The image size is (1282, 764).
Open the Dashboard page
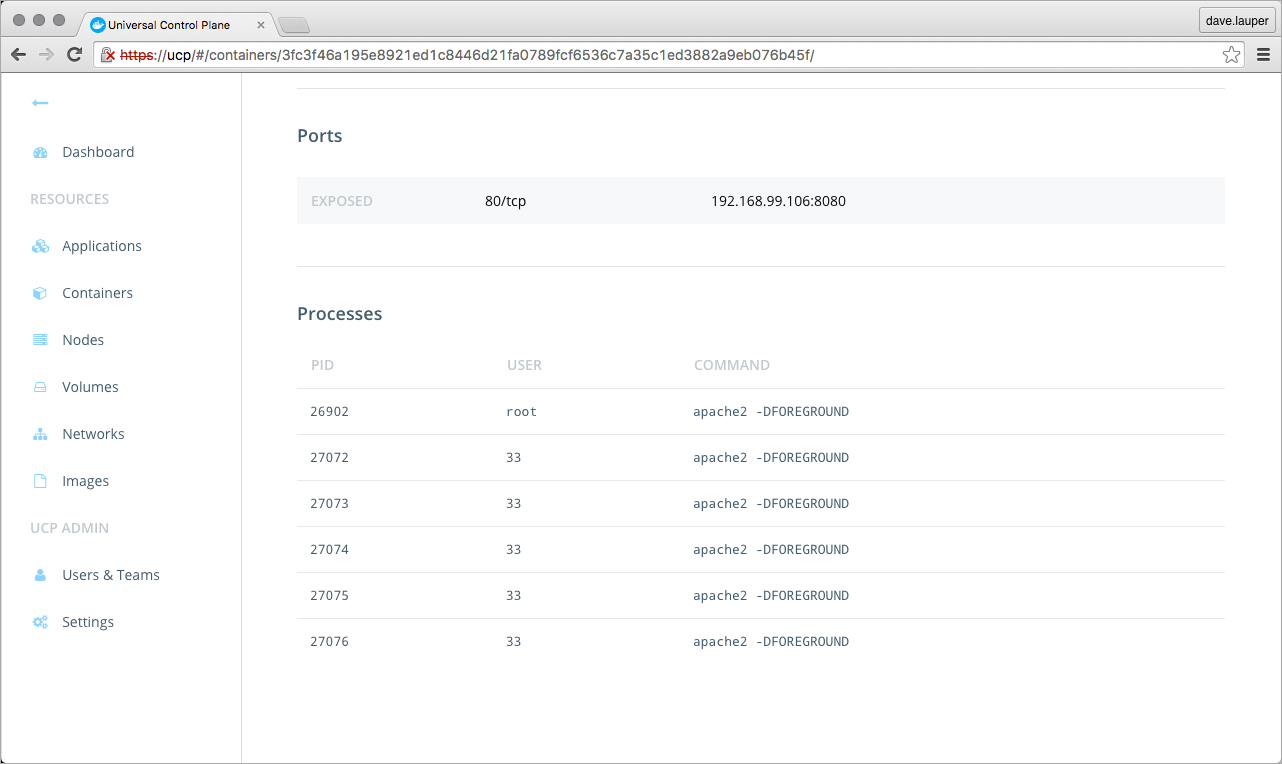[98, 152]
